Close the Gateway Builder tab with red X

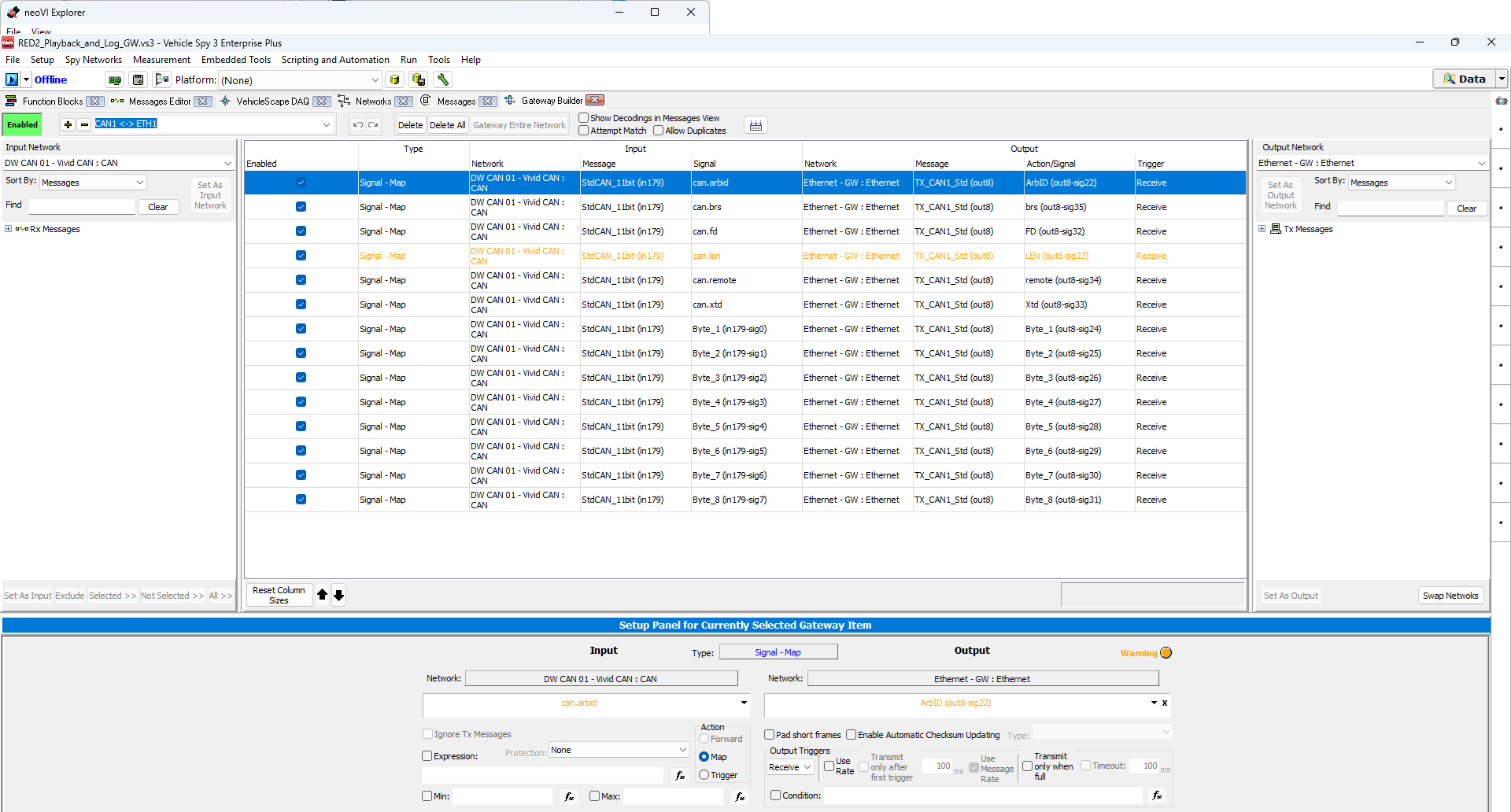click(x=595, y=101)
